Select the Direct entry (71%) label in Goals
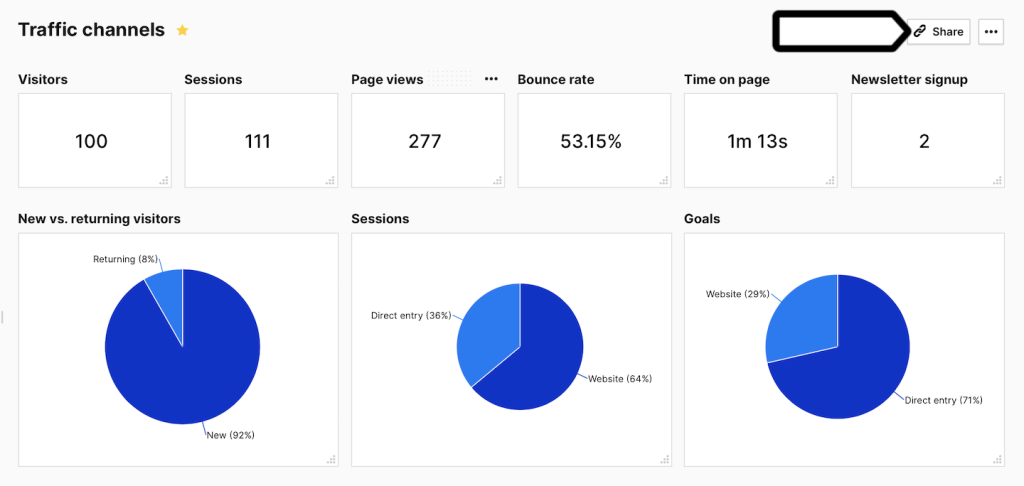The image size is (1024, 486). tap(943, 400)
